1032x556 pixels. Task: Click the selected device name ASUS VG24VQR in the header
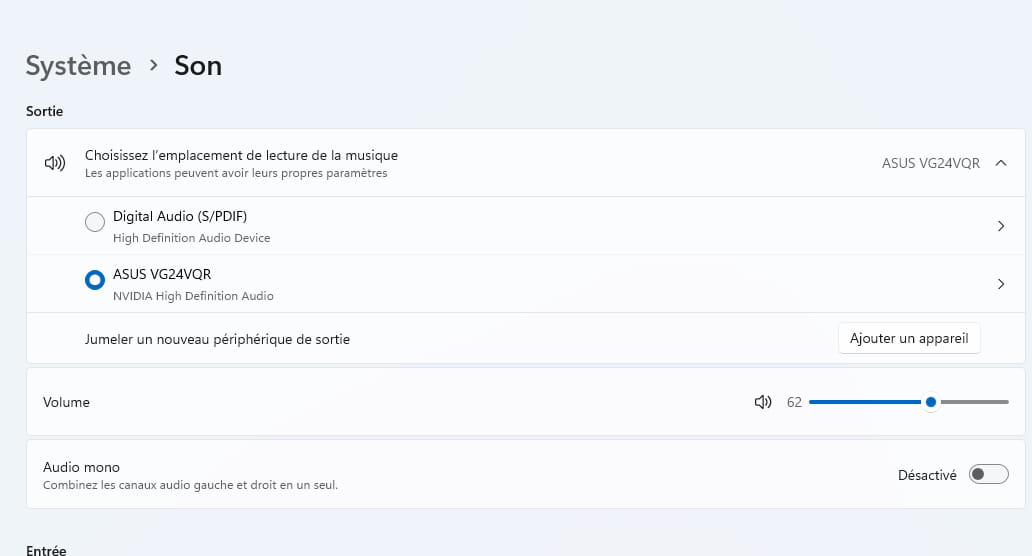pyautogui.click(x=931, y=163)
